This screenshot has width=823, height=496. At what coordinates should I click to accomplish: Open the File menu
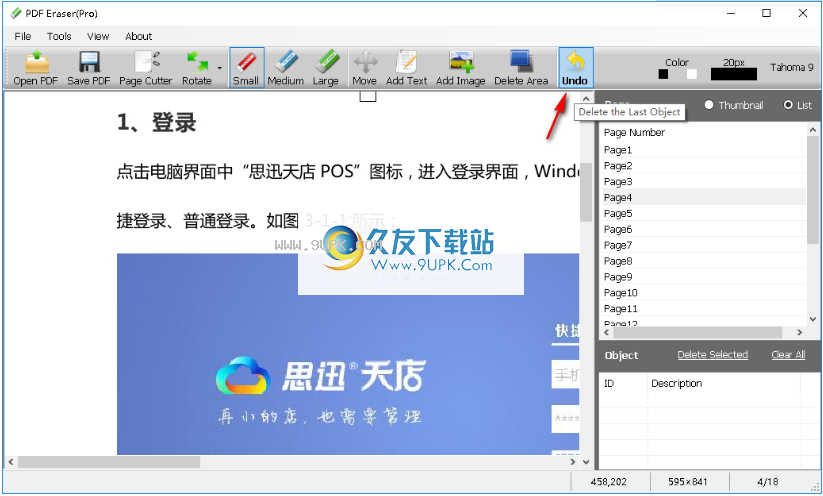click(23, 36)
